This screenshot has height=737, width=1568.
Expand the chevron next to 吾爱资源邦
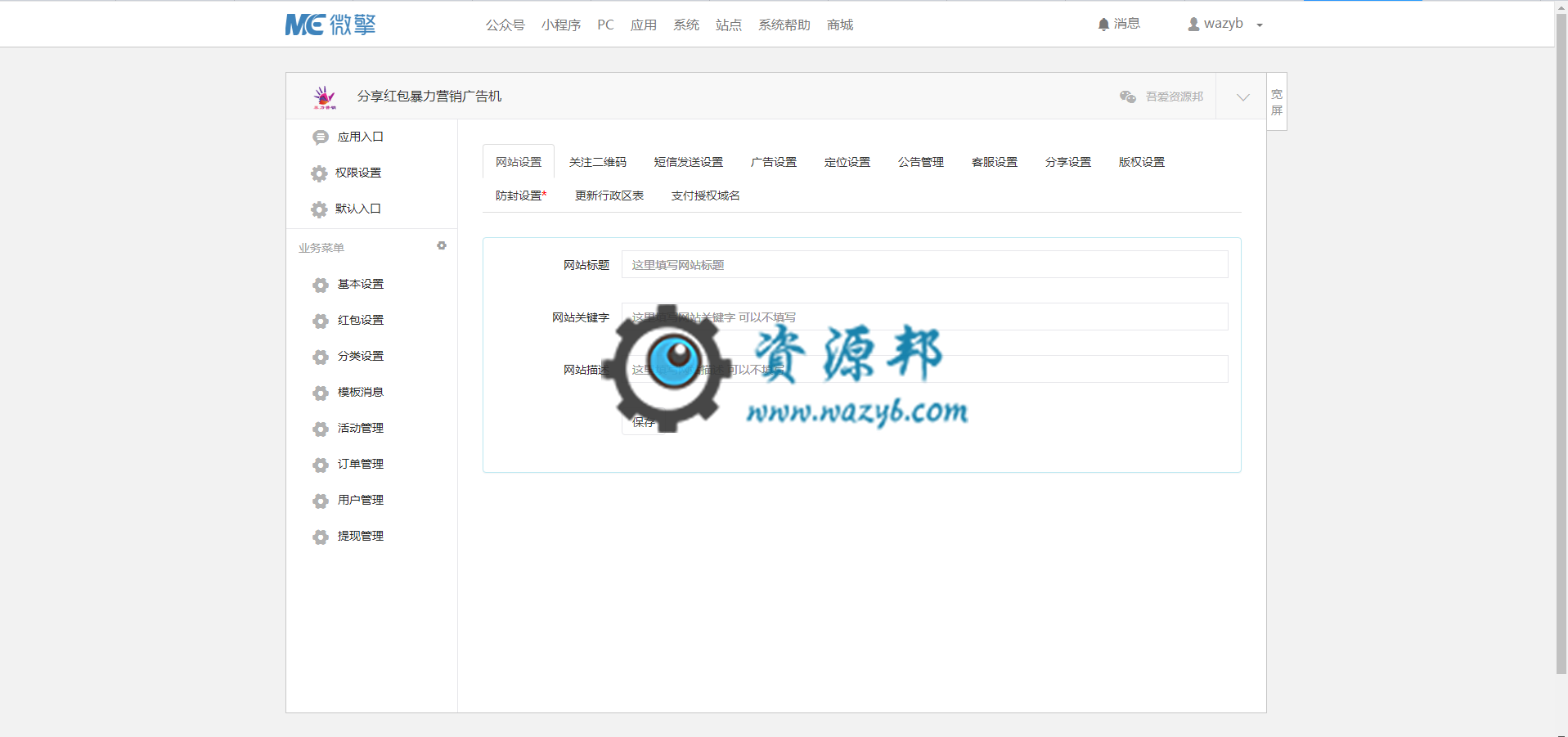click(1242, 97)
